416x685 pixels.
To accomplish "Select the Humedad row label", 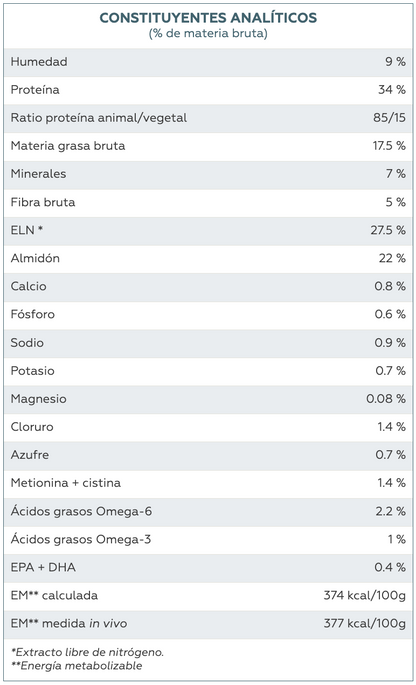I will click(39, 62).
